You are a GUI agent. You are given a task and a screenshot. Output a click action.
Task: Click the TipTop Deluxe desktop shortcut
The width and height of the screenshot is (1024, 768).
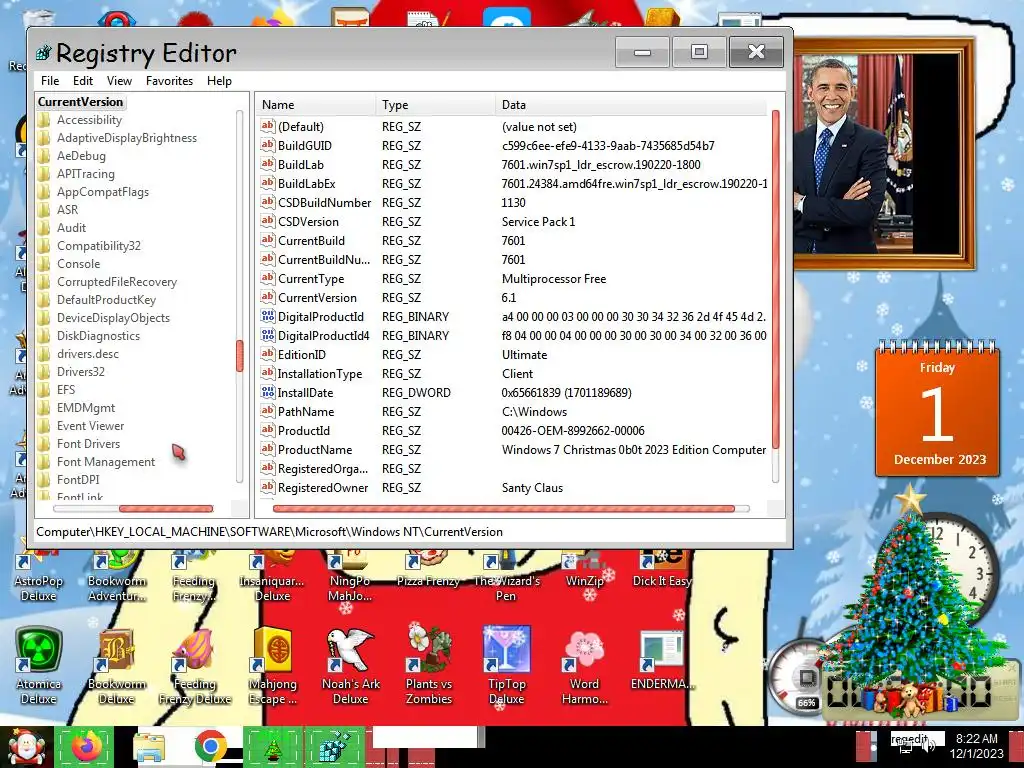pos(506,666)
